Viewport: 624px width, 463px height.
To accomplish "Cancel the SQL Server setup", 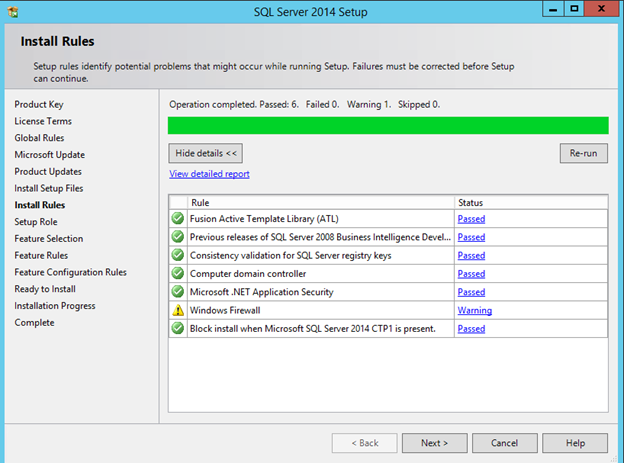I will 505,443.
